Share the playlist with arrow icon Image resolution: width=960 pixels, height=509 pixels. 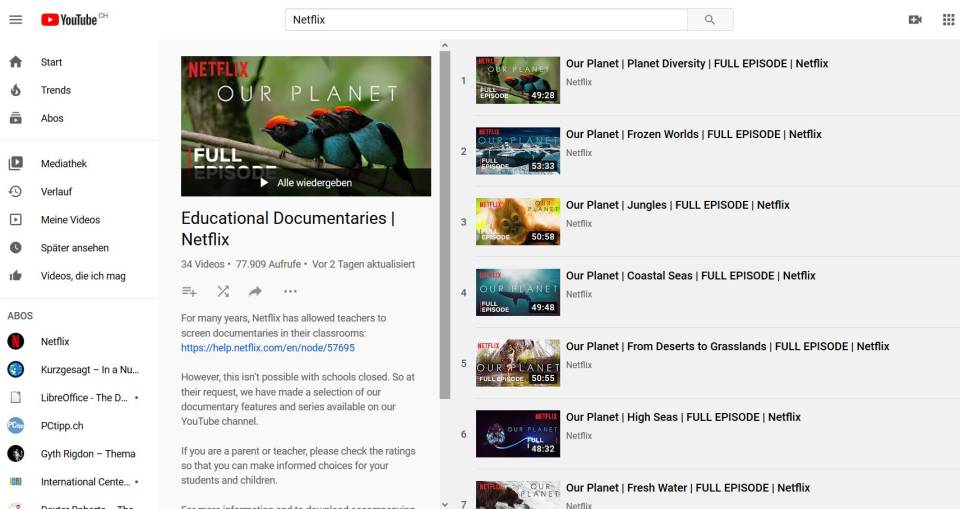click(255, 292)
